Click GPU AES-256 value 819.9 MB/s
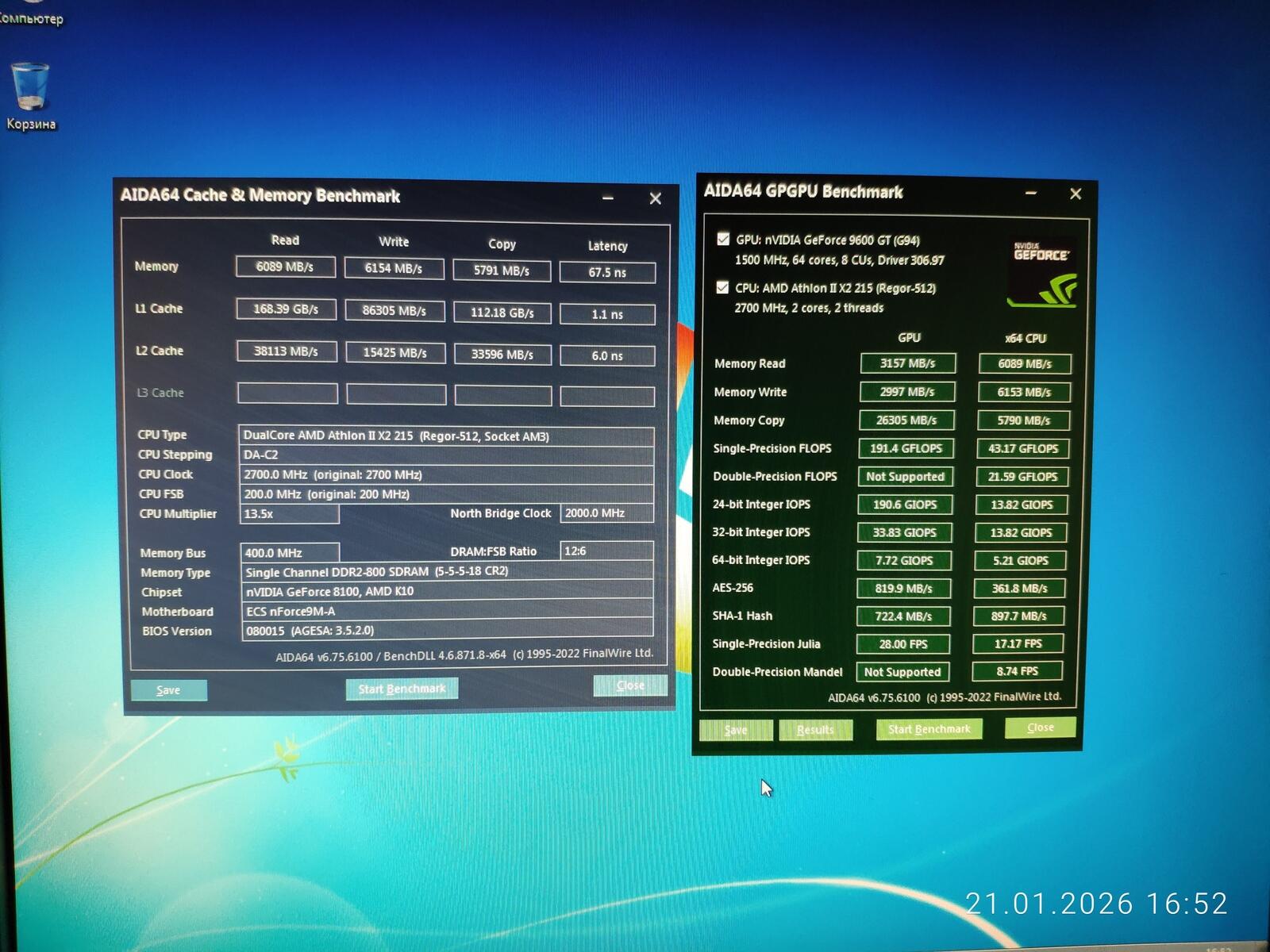This screenshot has width=1270, height=952. [x=904, y=589]
